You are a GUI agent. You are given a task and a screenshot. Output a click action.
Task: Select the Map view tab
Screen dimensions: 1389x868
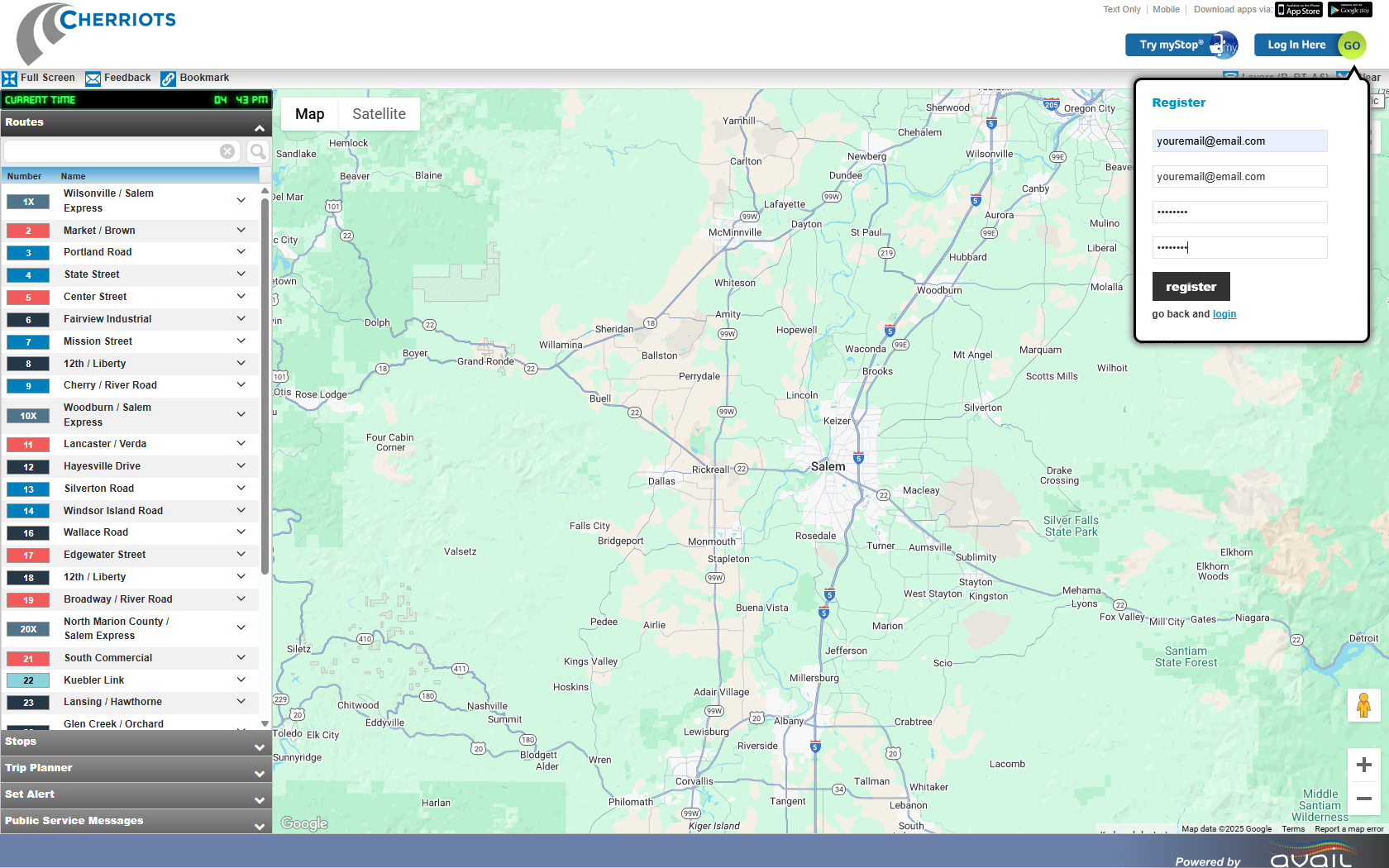pos(309,114)
